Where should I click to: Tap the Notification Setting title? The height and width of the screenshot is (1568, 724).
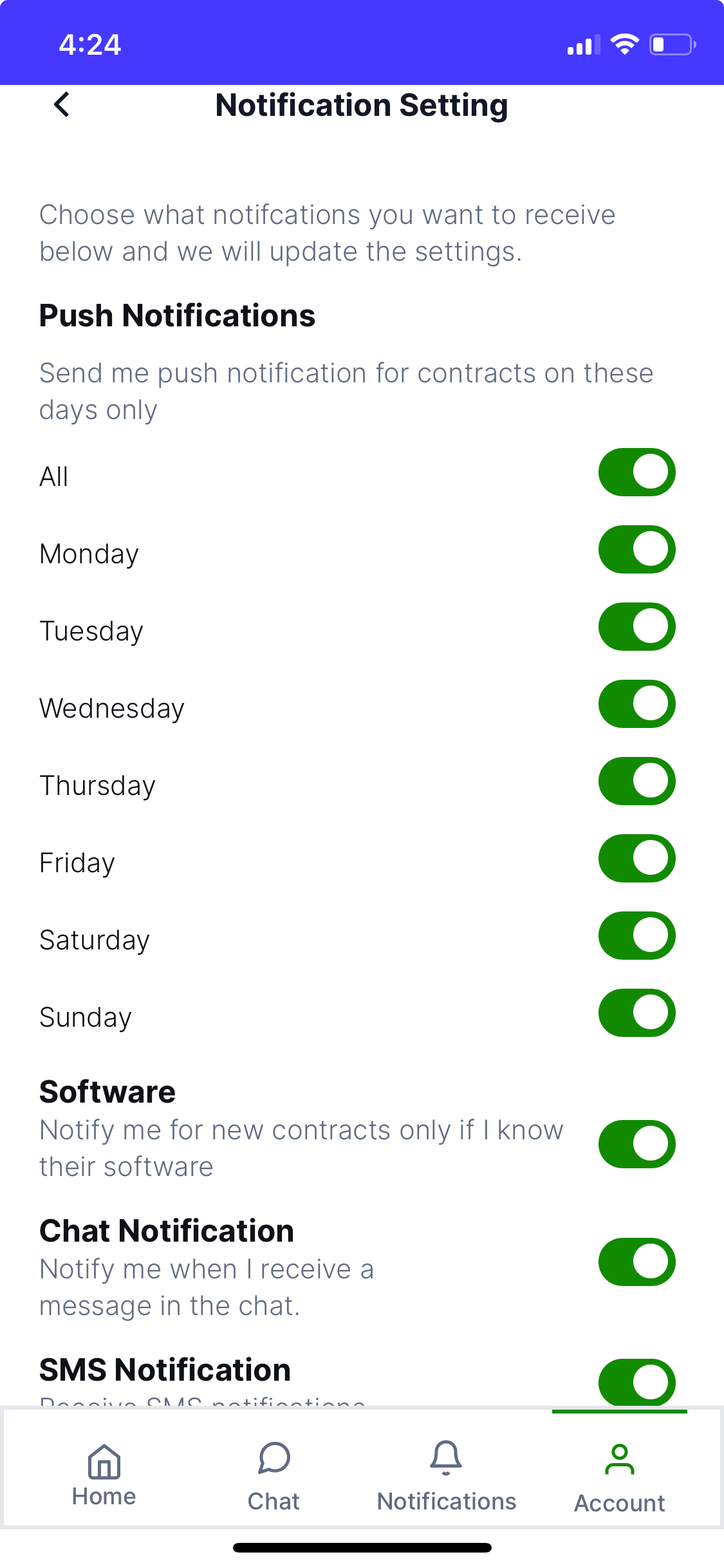pos(362,106)
